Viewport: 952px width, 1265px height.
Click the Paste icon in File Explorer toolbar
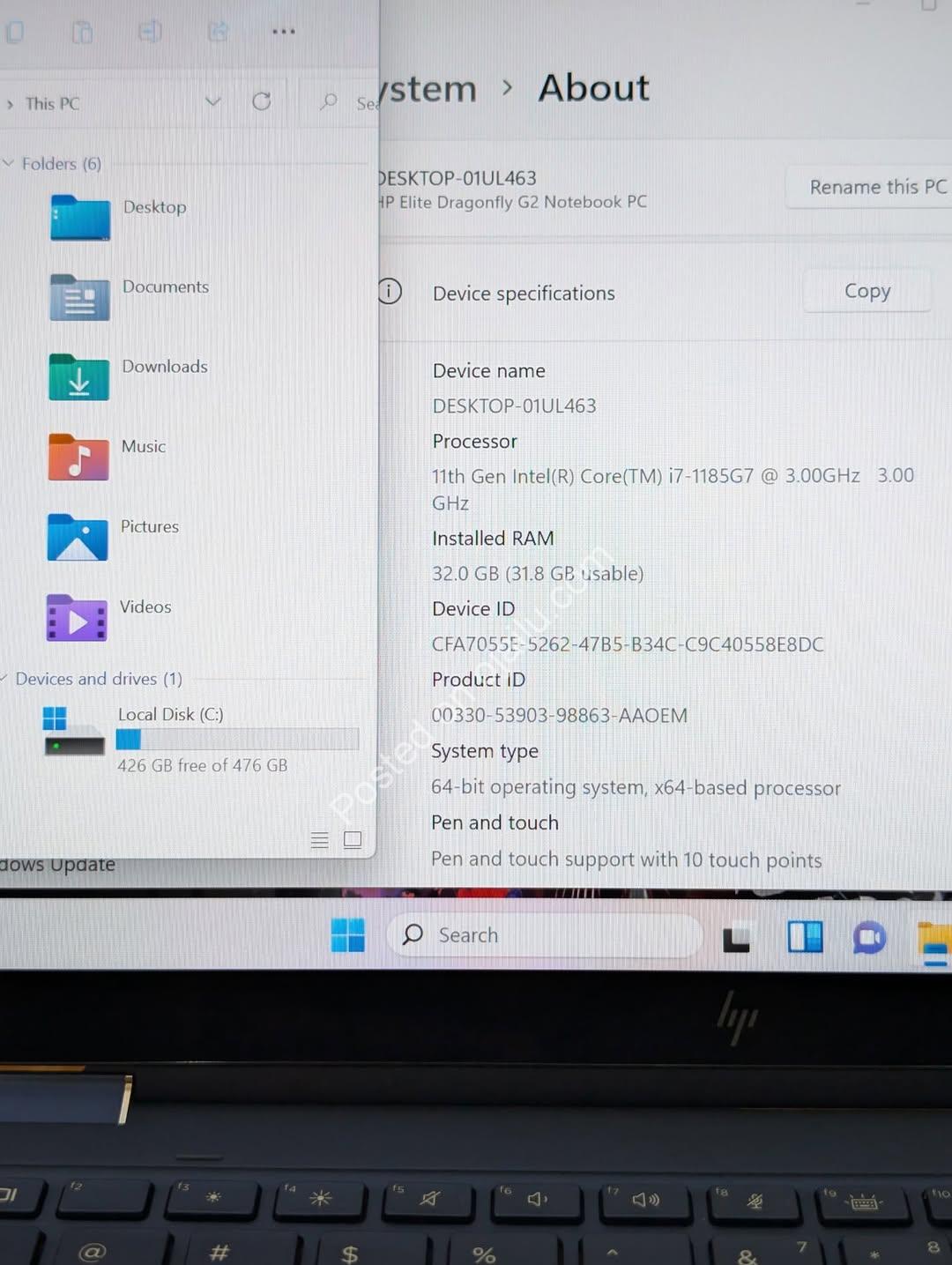82,33
